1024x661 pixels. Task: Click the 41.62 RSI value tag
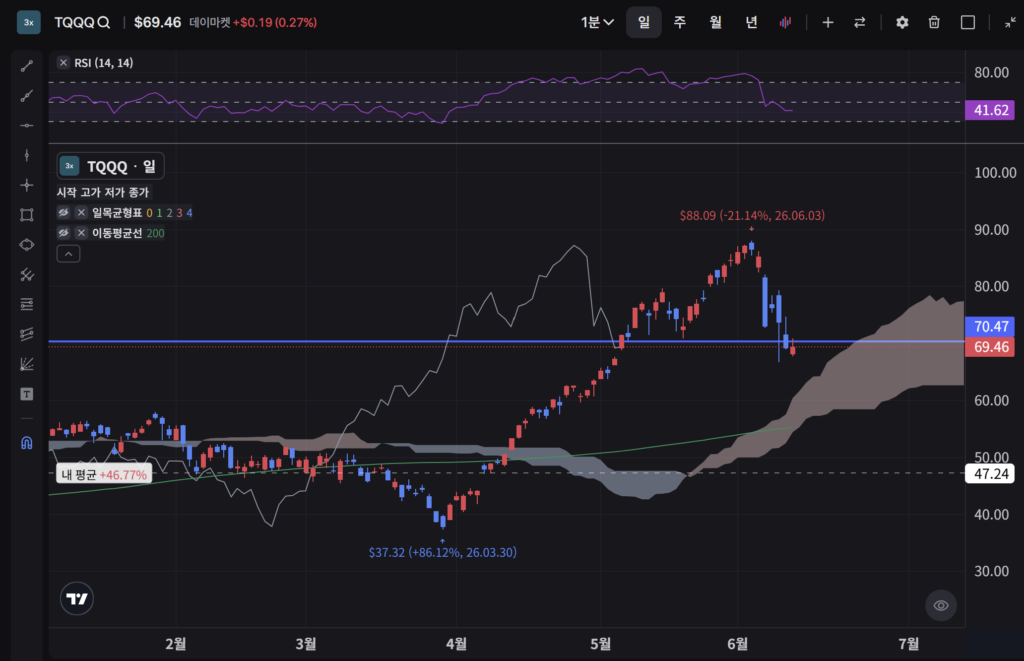tap(991, 110)
